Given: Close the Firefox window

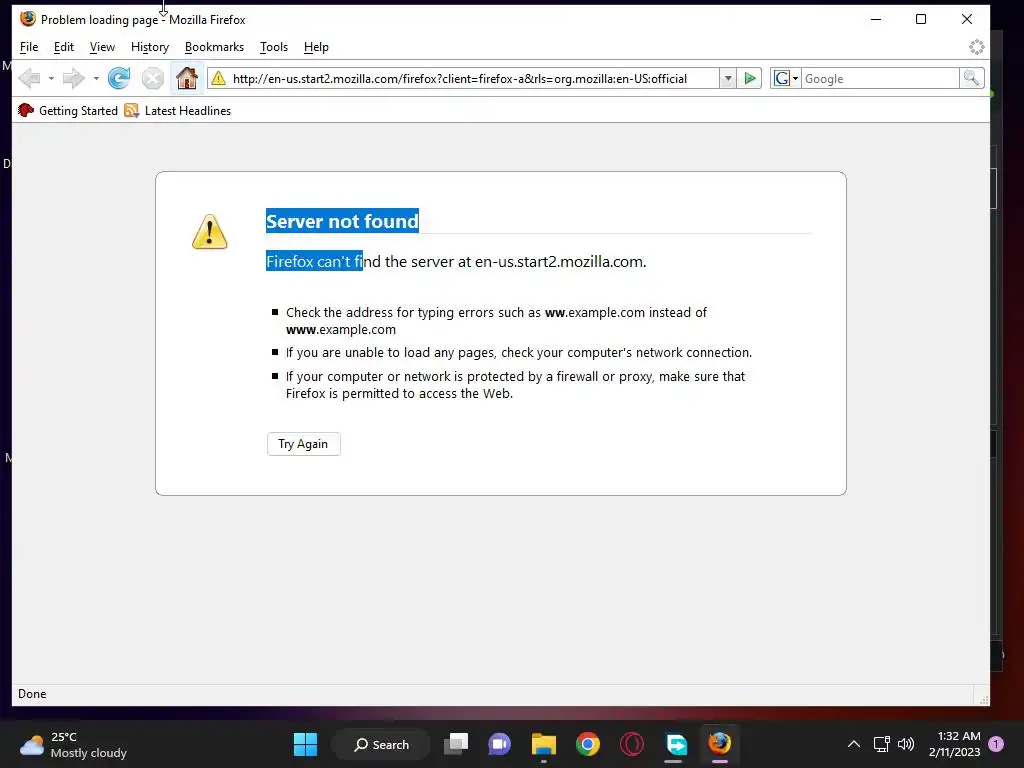Looking at the screenshot, I should [967, 19].
